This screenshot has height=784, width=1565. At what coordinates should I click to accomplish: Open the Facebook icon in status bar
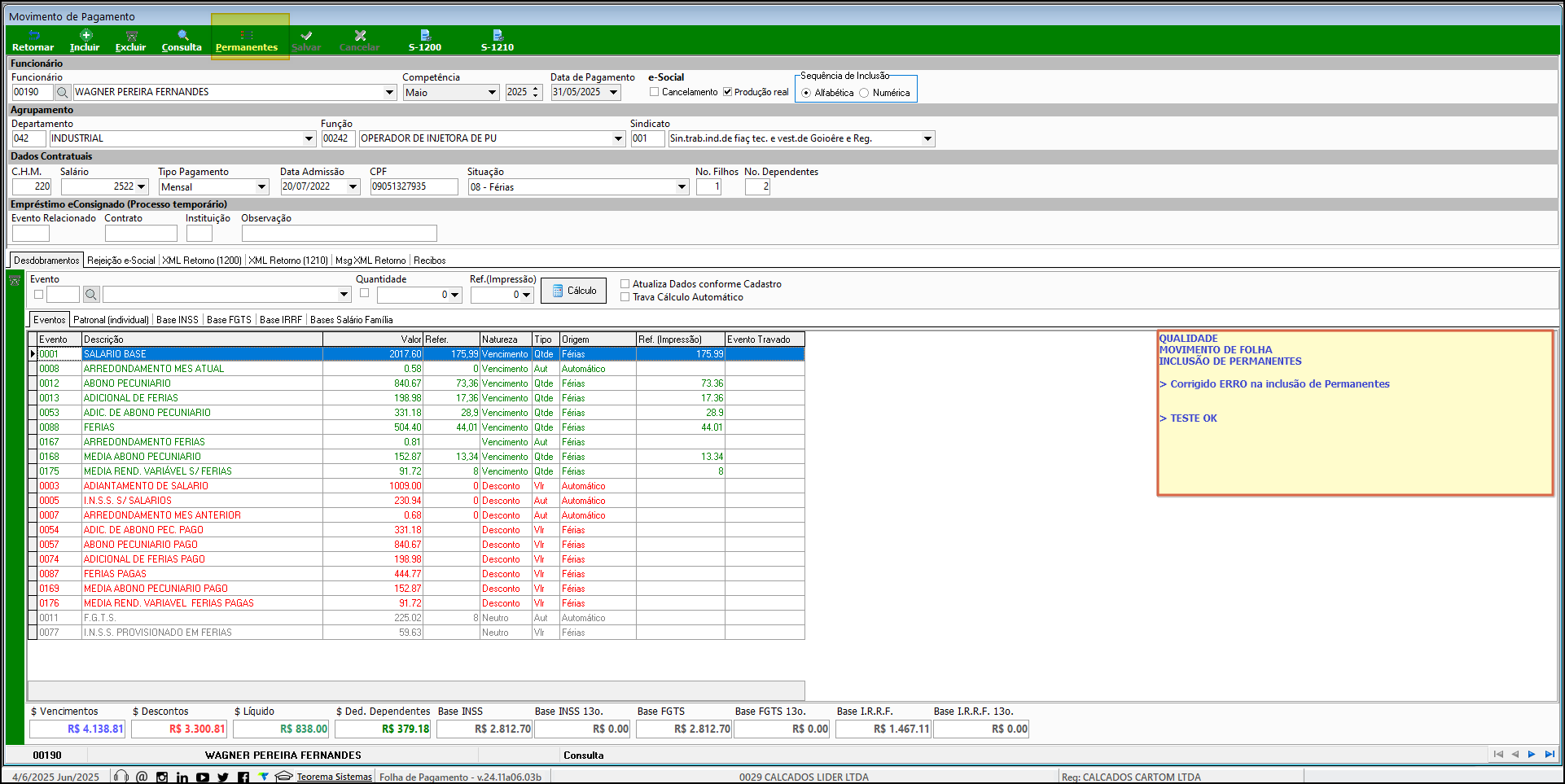tap(243, 777)
